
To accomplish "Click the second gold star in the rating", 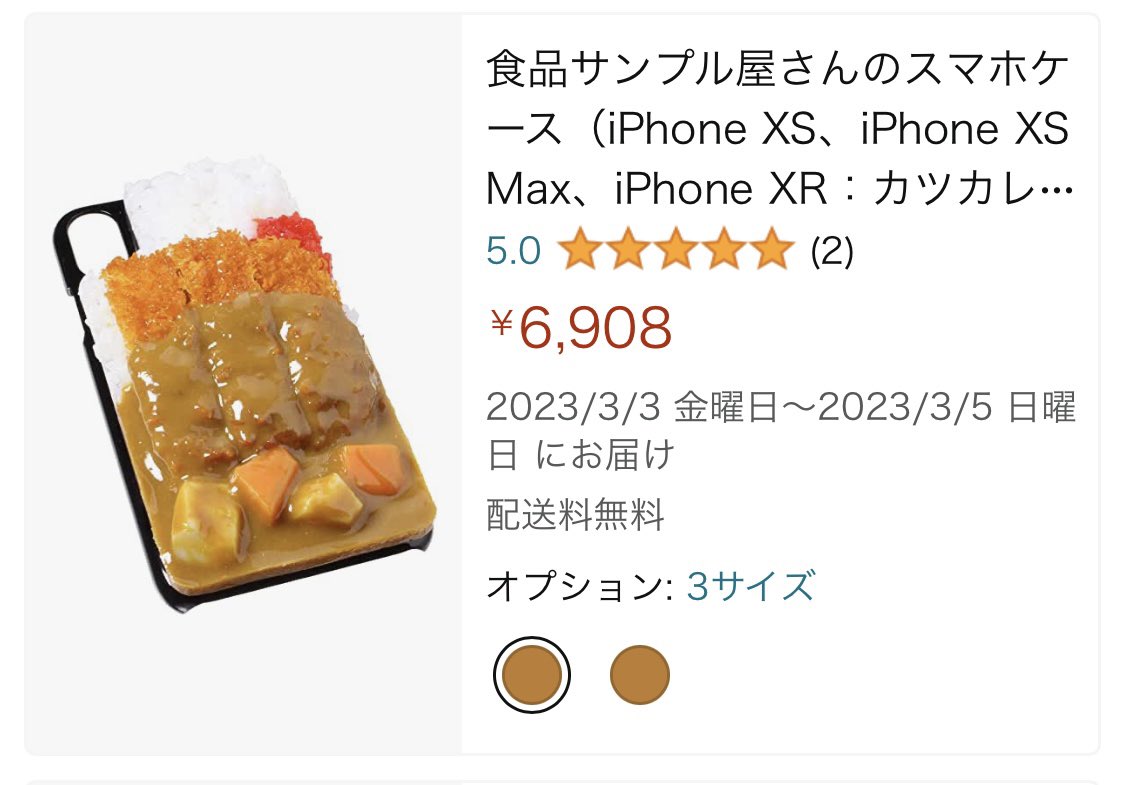I will coord(628,249).
